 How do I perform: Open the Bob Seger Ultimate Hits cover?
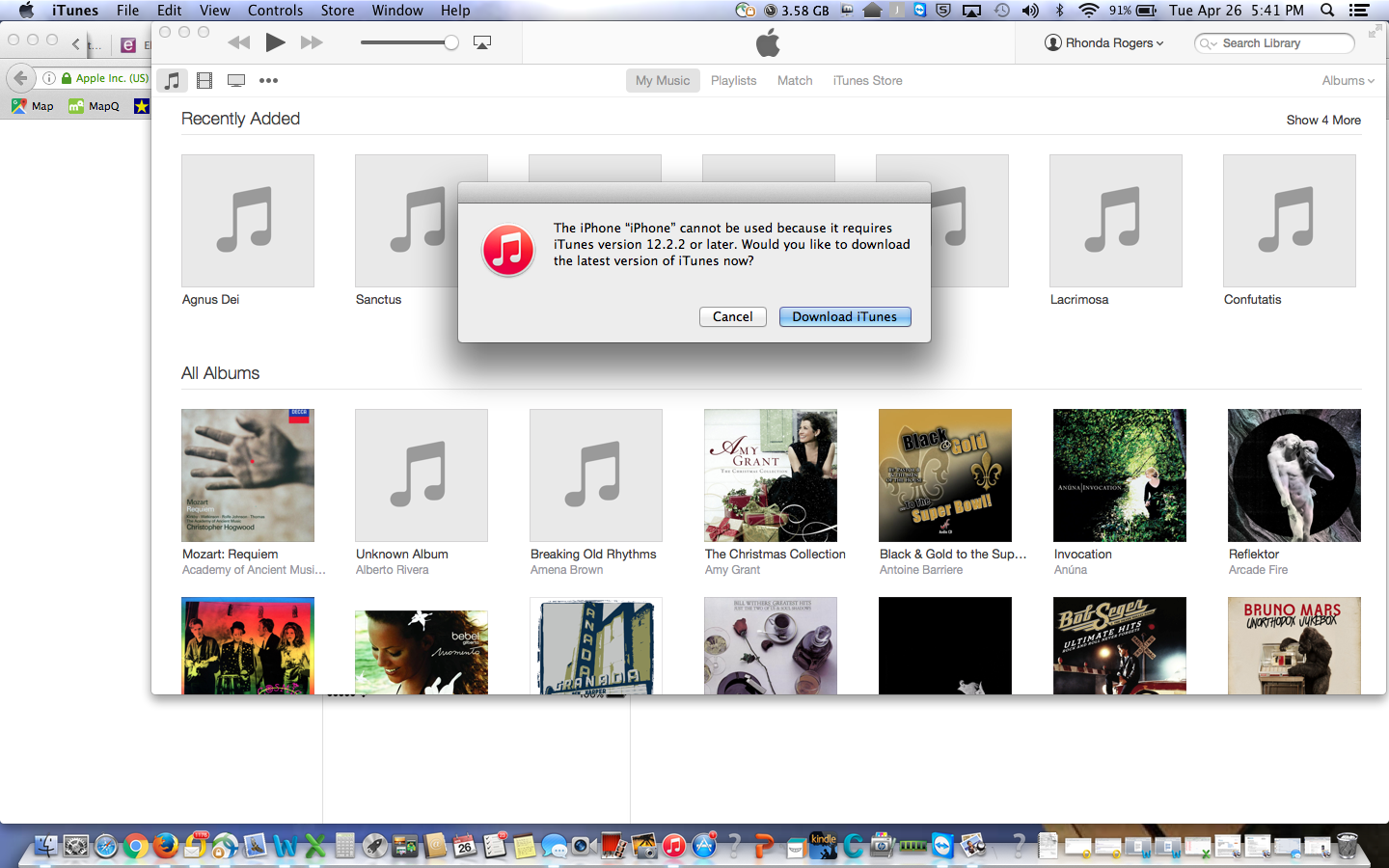pyautogui.click(x=1120, y=645)
